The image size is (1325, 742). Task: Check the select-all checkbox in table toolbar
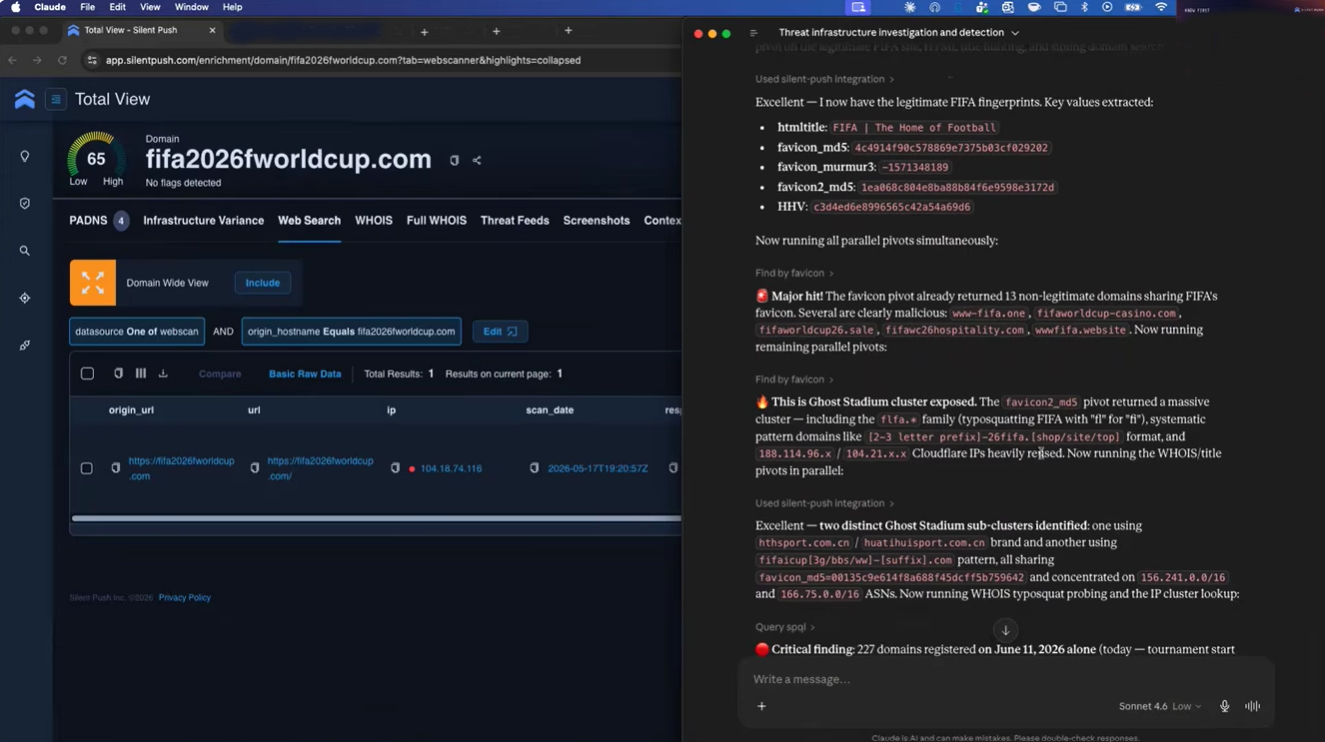87,373
